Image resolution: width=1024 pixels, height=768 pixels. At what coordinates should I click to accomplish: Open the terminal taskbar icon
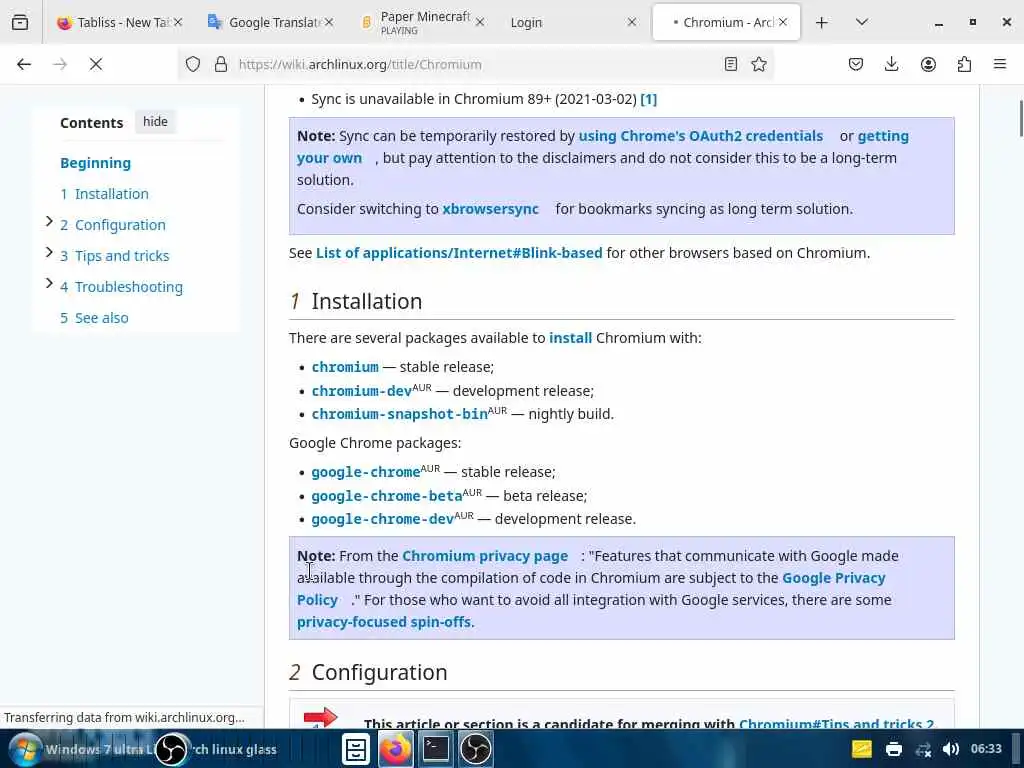click(436, 749)
